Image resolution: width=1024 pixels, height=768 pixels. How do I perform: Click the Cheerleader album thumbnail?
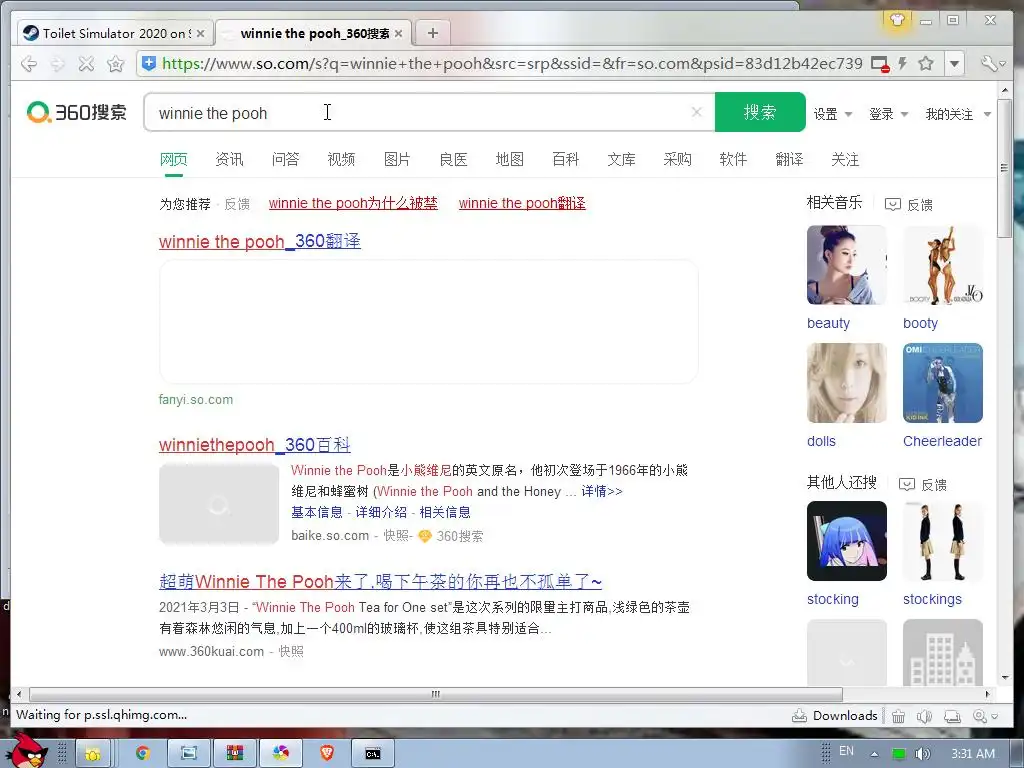(x=943, y=383)
